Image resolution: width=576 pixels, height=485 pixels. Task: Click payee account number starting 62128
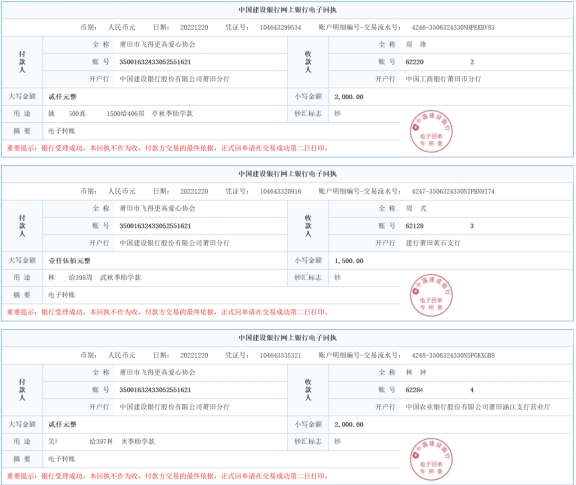click(x=440, y=226)
